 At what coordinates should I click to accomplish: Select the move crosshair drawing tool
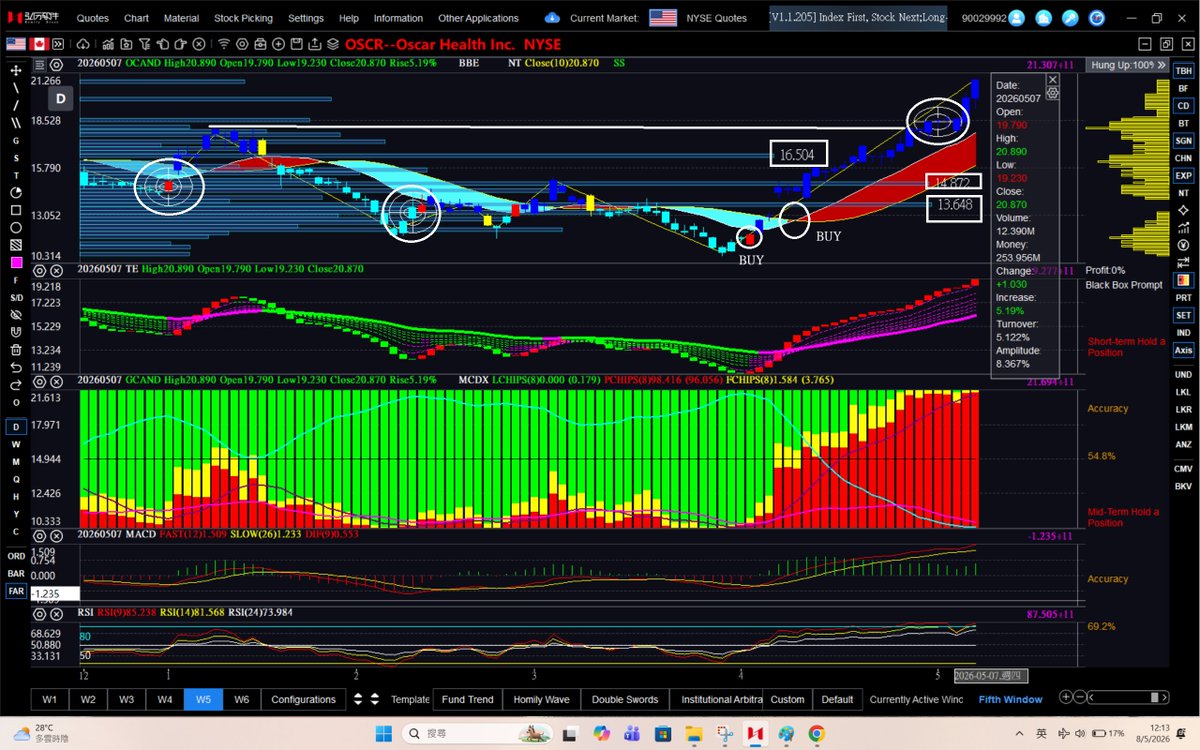tap(16, 70)
